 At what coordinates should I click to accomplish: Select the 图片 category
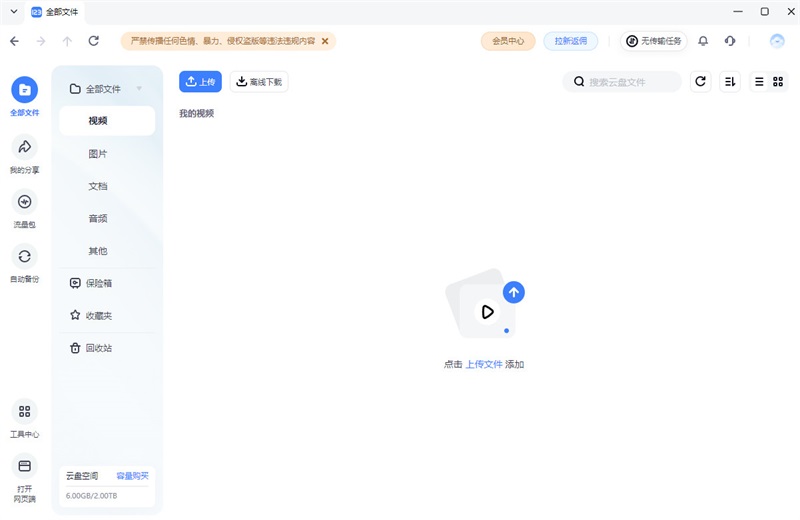pos(98,154)
